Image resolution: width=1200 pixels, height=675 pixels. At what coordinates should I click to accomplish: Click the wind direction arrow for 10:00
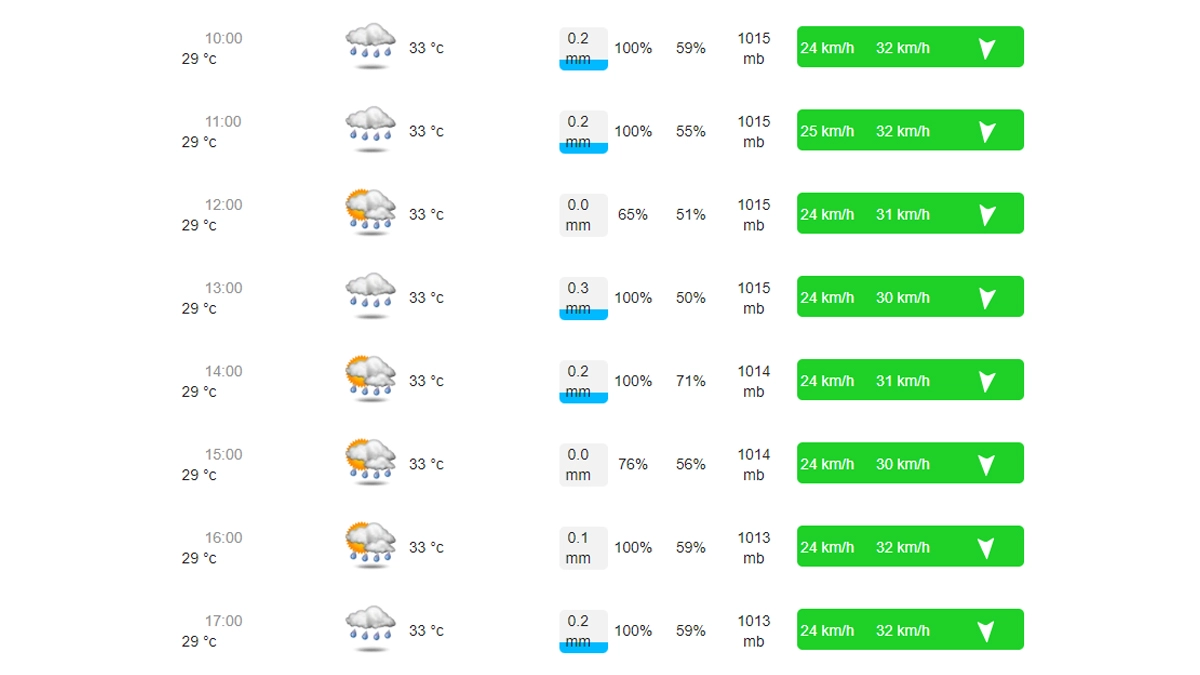[986, 48]
